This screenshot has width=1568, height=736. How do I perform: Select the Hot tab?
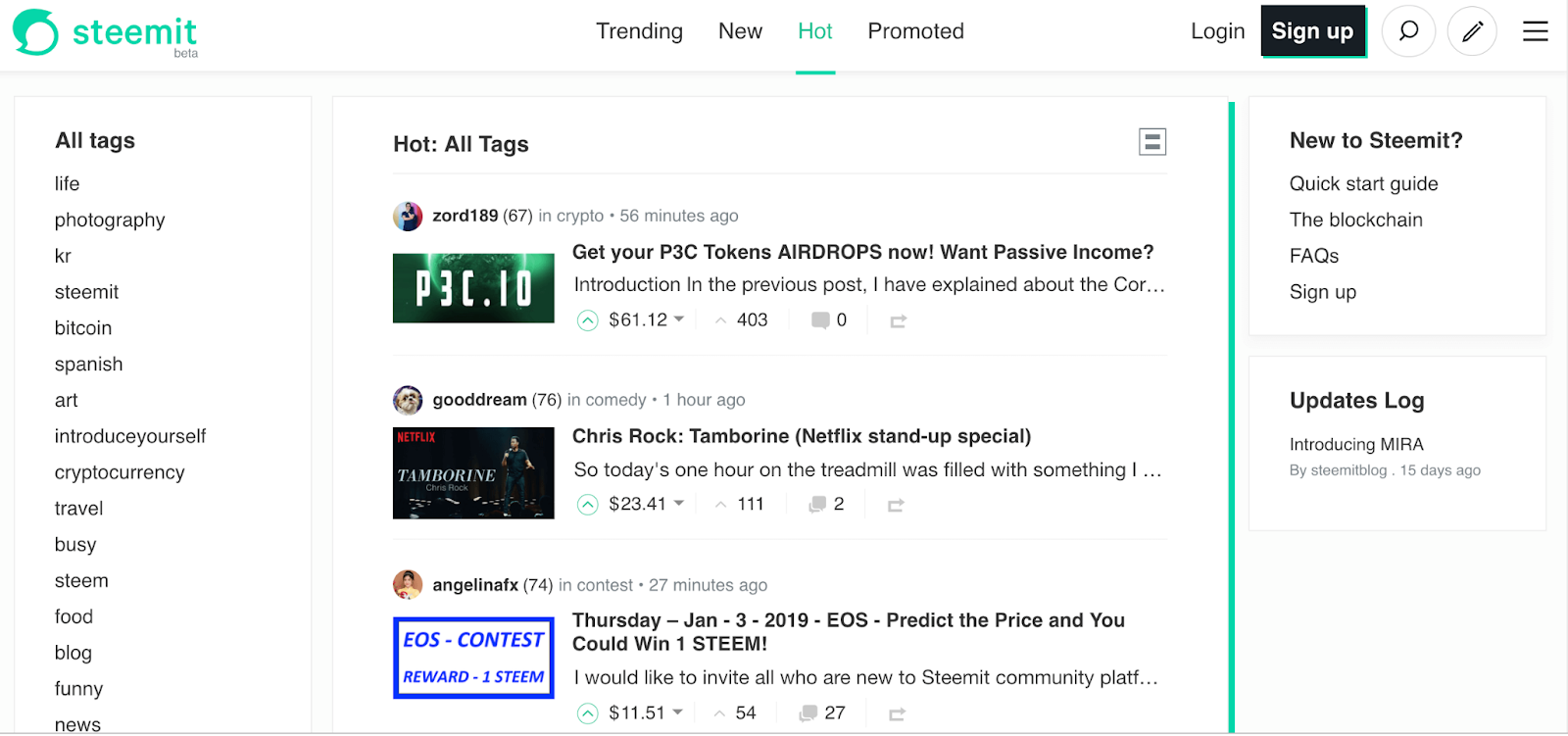point(814,31)
